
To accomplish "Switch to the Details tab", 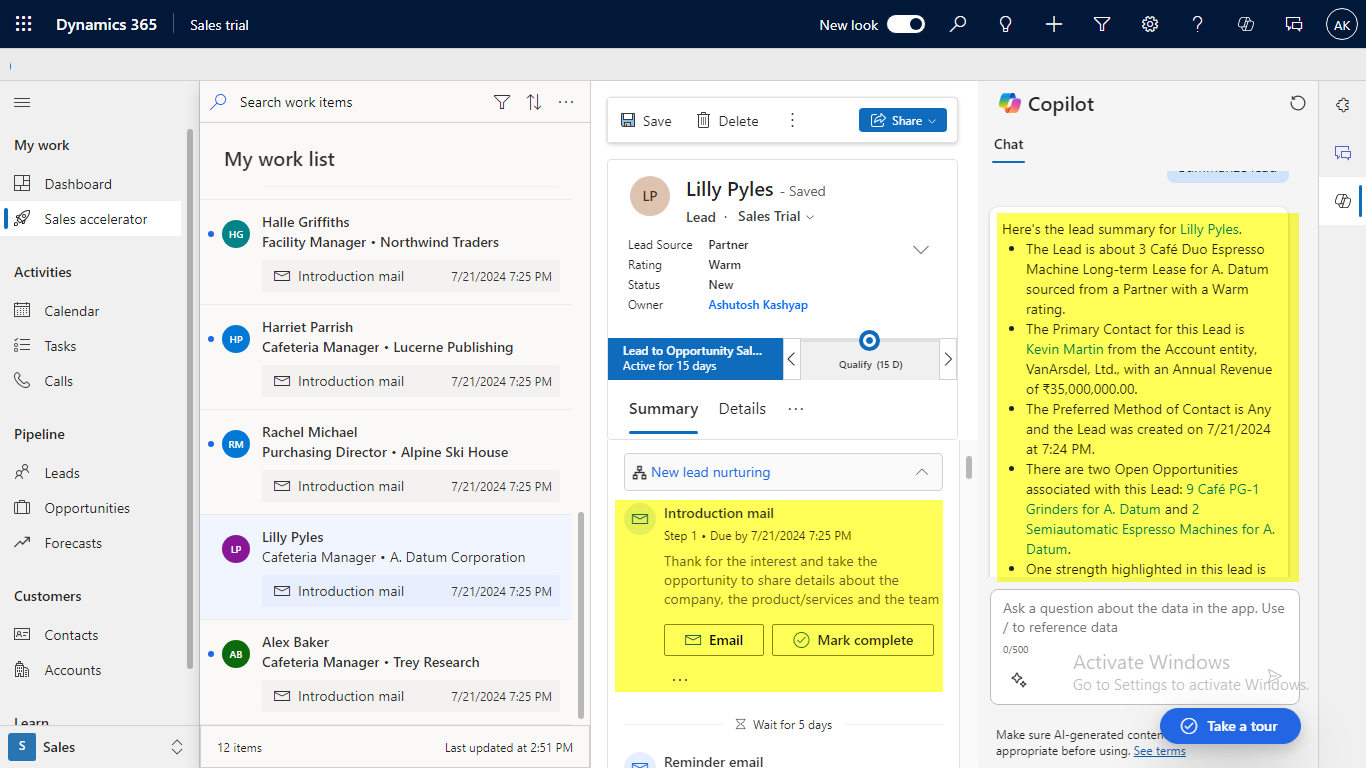I will [742, 409].
